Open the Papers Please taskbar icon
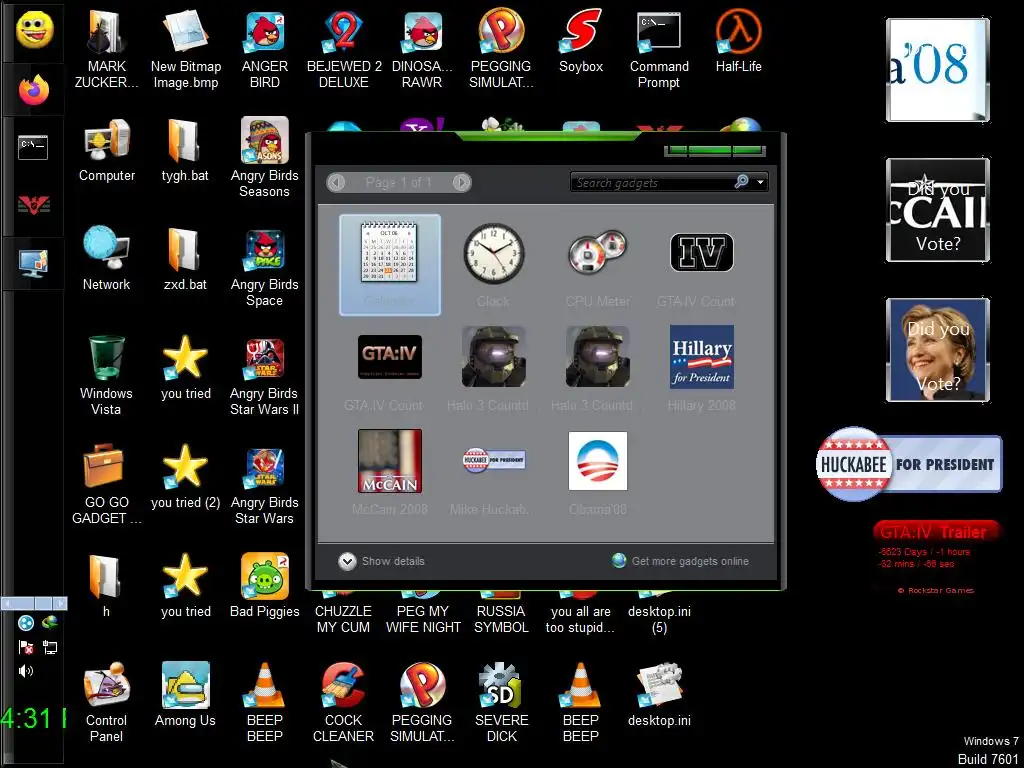The width and height of the screenshot is (1024, 768). coord(34,206)
